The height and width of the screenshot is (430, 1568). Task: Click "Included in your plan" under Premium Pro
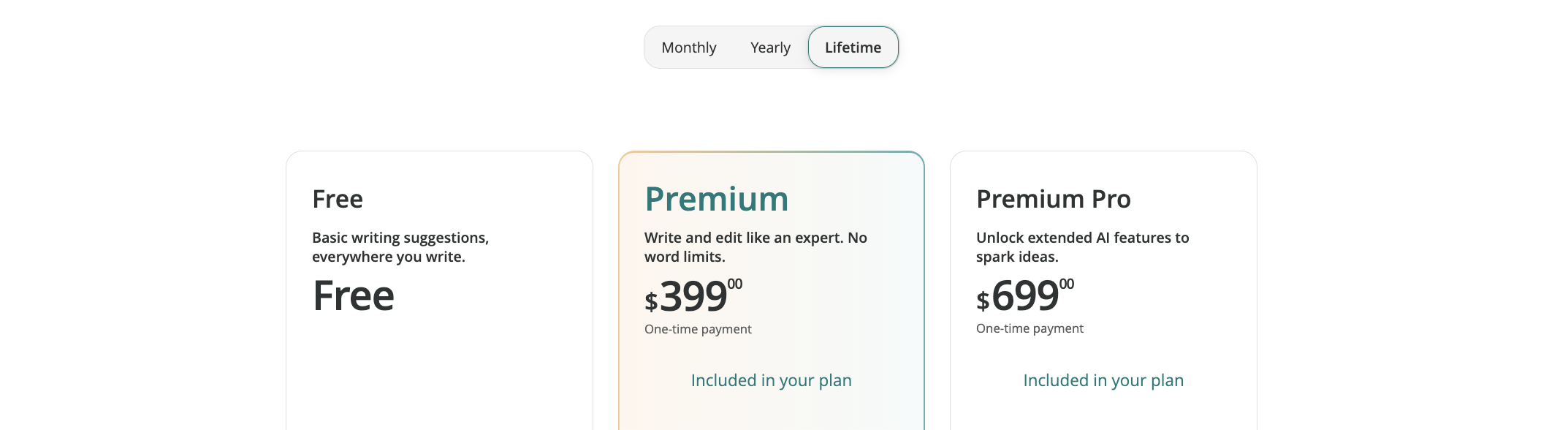tap(1103, 380)
